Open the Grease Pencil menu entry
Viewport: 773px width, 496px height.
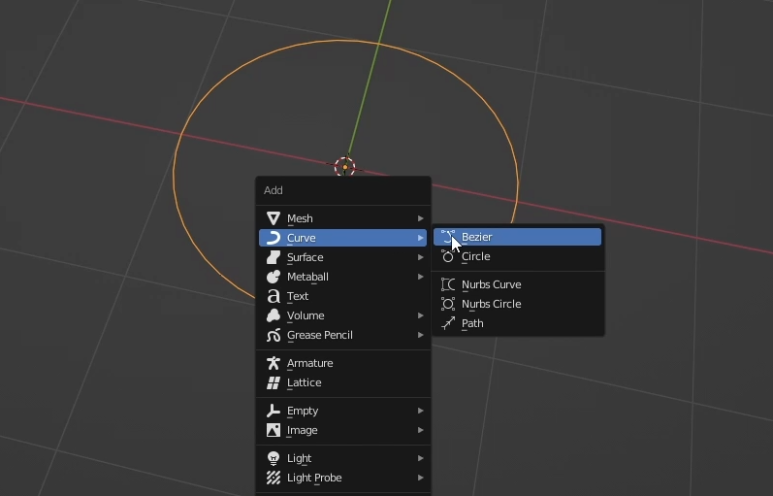click(343, 335)
